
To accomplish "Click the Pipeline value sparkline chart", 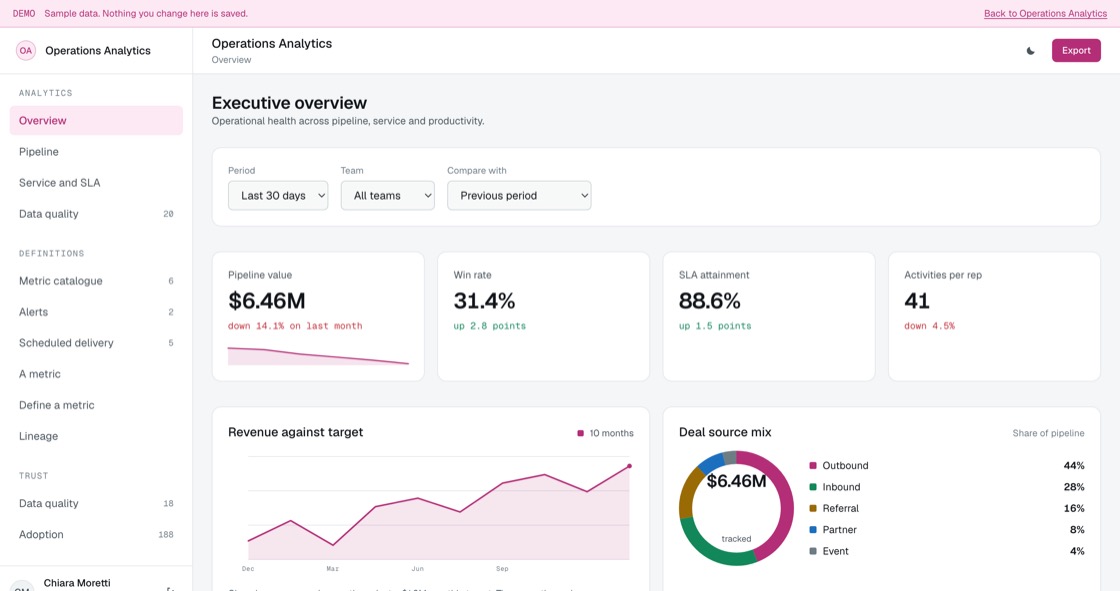I will click(318, 356).
